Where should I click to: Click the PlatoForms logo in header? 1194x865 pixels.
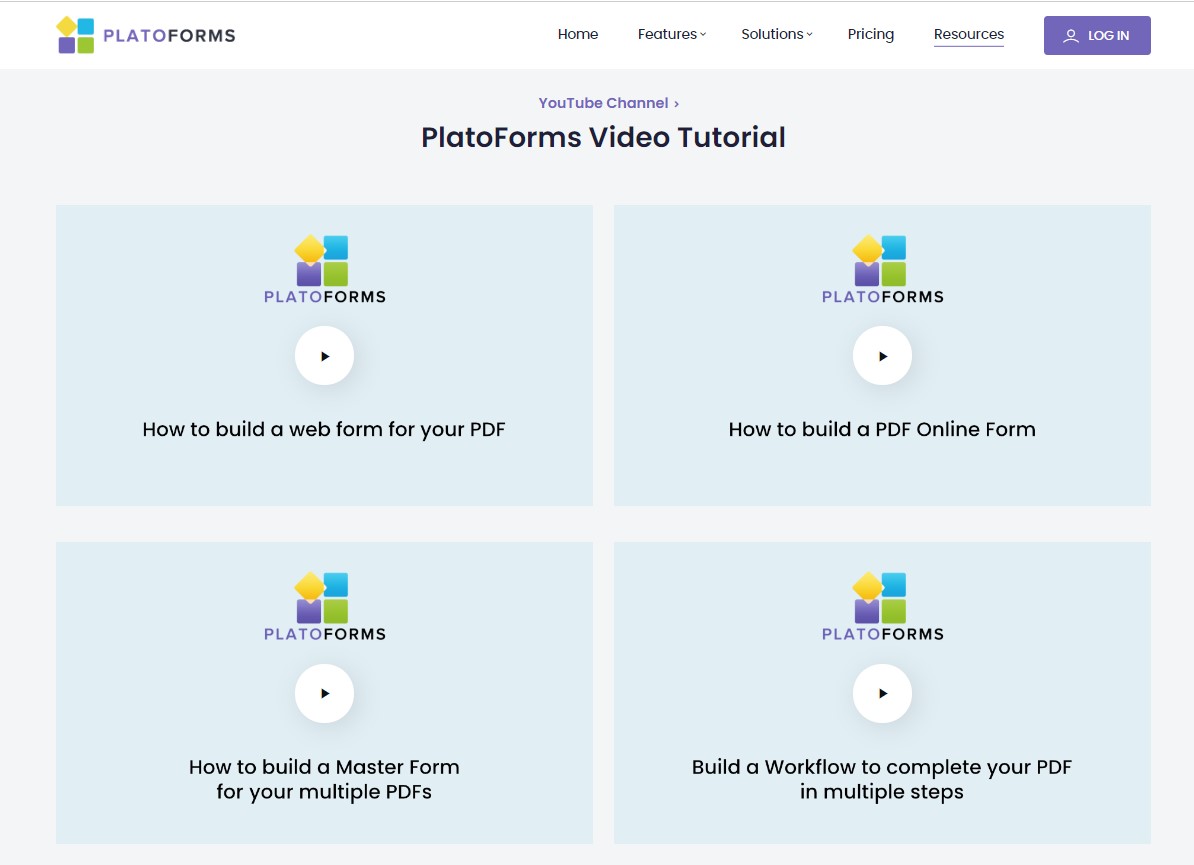[146, 35]
